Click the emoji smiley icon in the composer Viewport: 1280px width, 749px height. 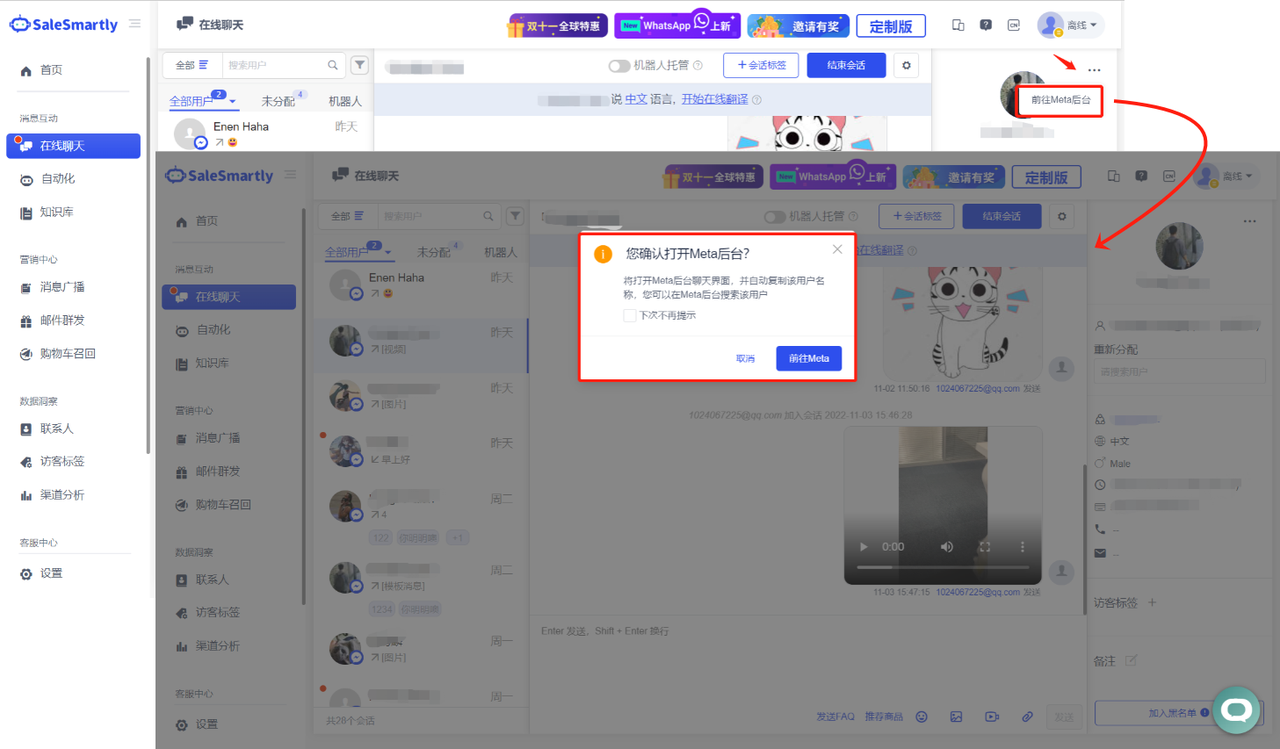click(x=922, y=716)
